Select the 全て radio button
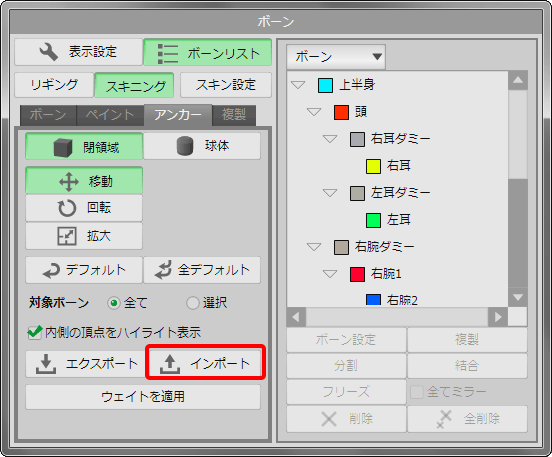This screenshot has height=457, width=552. click(x=114, y=303)
